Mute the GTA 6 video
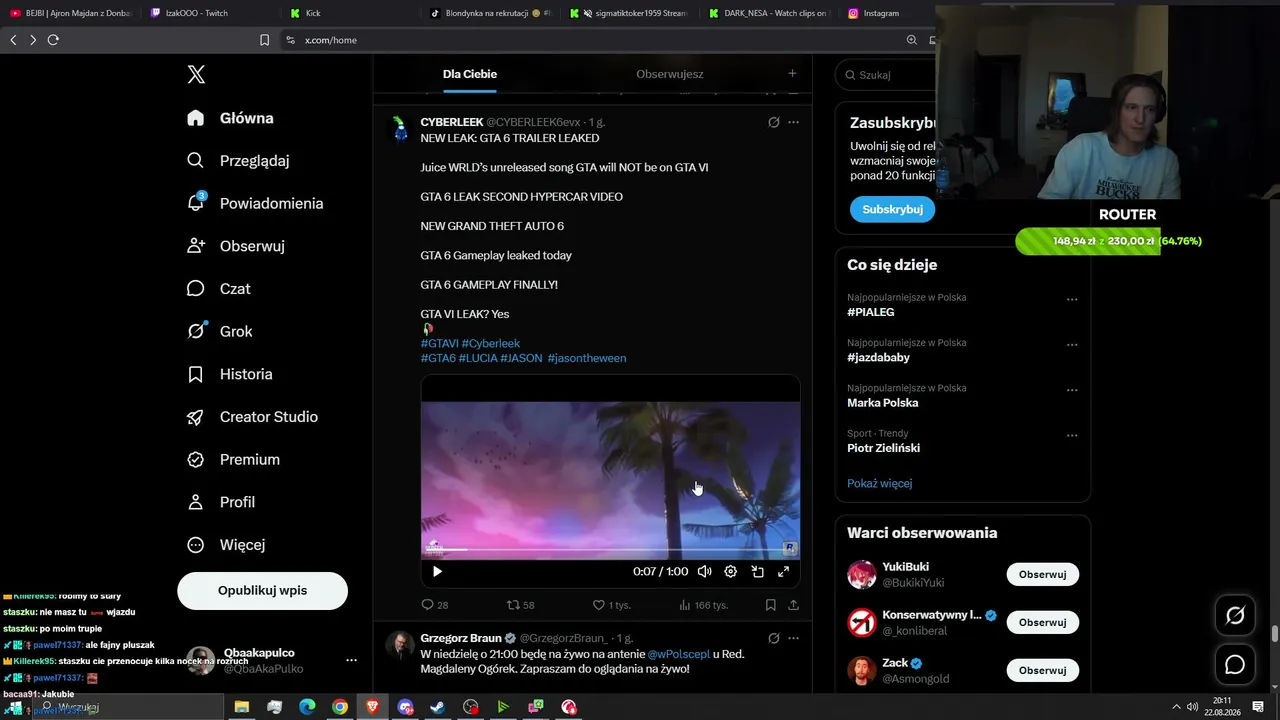 (x=705, y=572)
